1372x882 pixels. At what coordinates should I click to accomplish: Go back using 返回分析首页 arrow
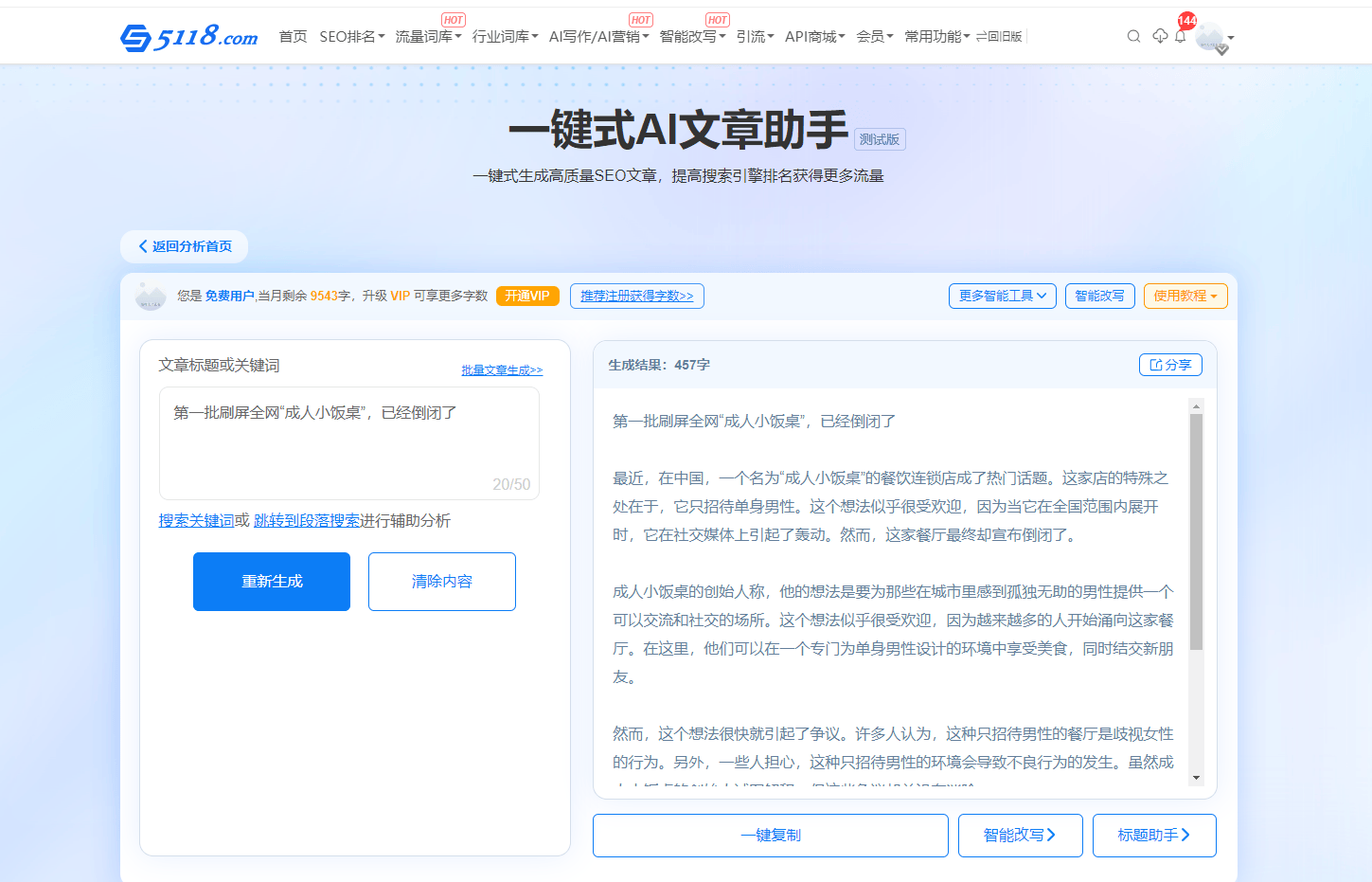184,246
